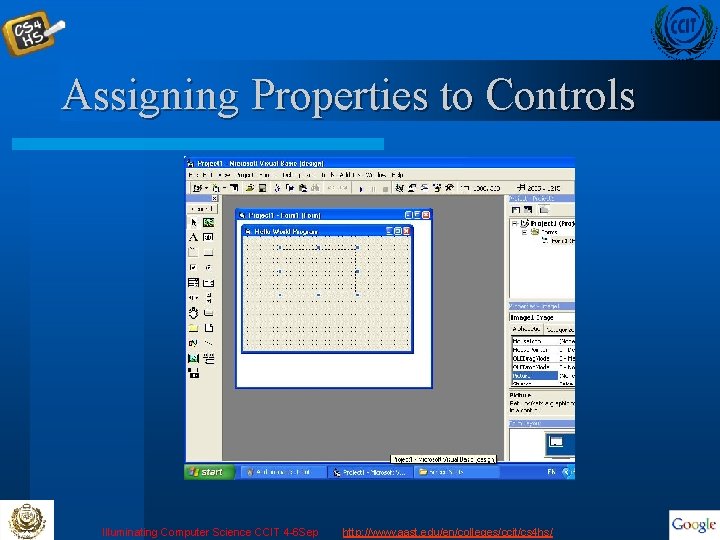Select the OptionButton control in the toolbox
The image size is (720, 540).
(208, 267)
